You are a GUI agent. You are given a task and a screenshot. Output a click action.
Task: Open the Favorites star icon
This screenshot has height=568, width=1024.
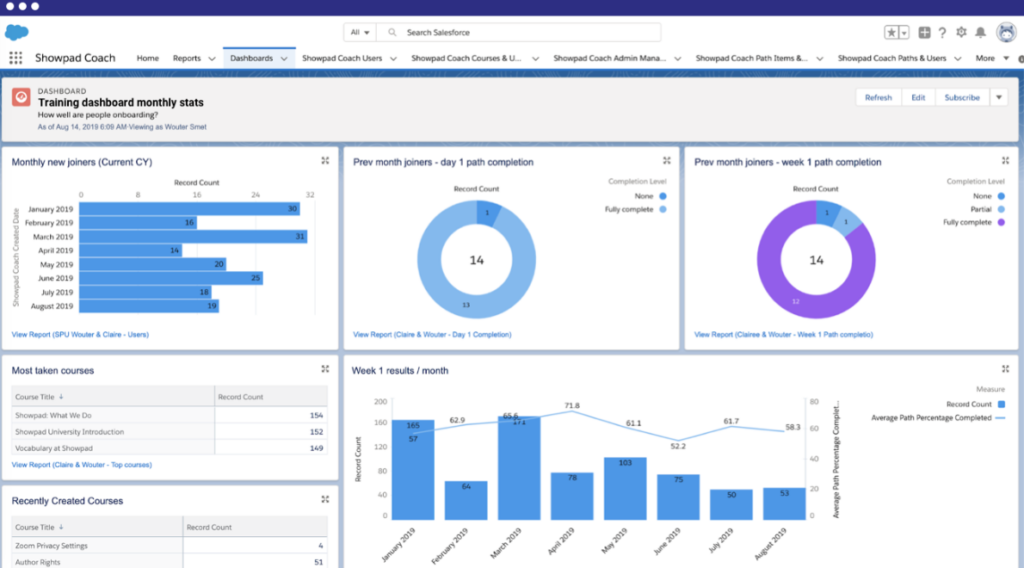click(x=891, y=32)
